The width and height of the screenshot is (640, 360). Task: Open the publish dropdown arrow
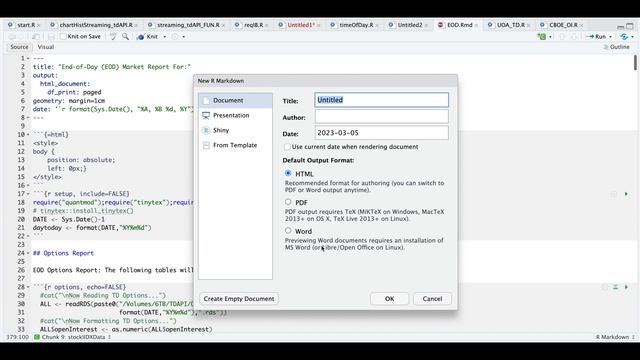[633, 37]
